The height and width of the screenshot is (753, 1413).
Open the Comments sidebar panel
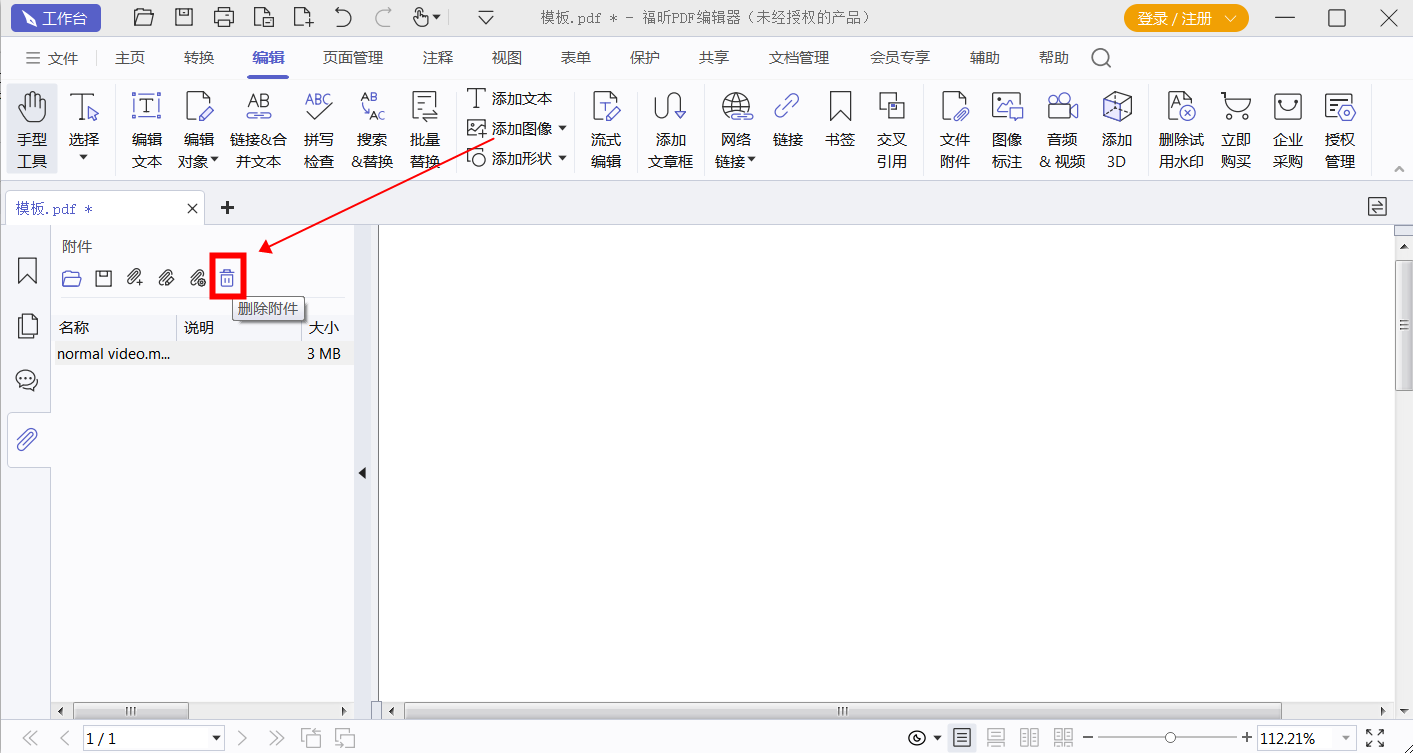point(27,380)
